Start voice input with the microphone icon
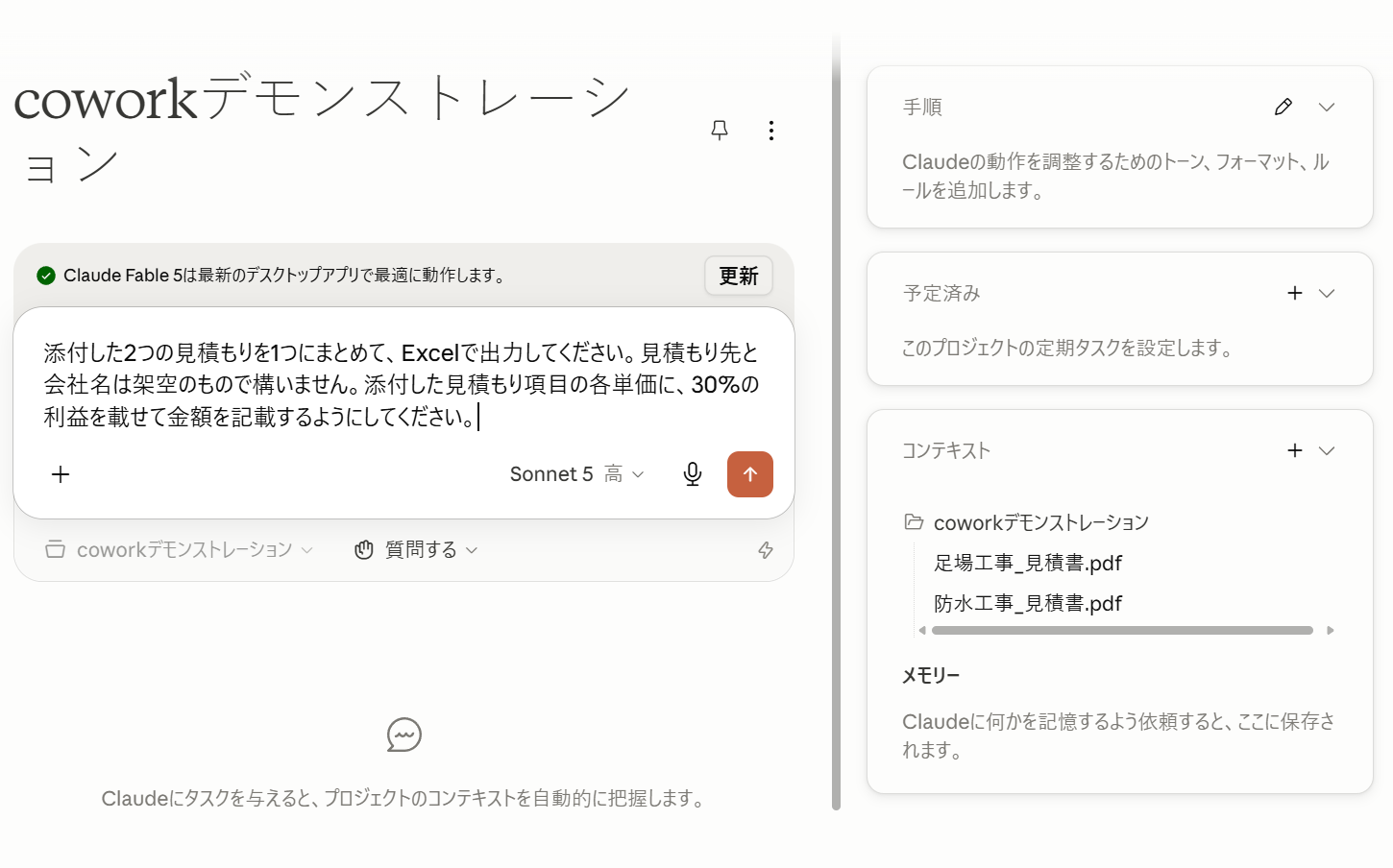 tap(693, 474)
